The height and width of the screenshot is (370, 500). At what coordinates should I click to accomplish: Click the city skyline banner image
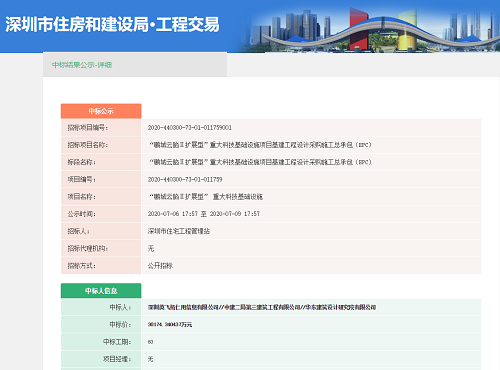[373, 26]
